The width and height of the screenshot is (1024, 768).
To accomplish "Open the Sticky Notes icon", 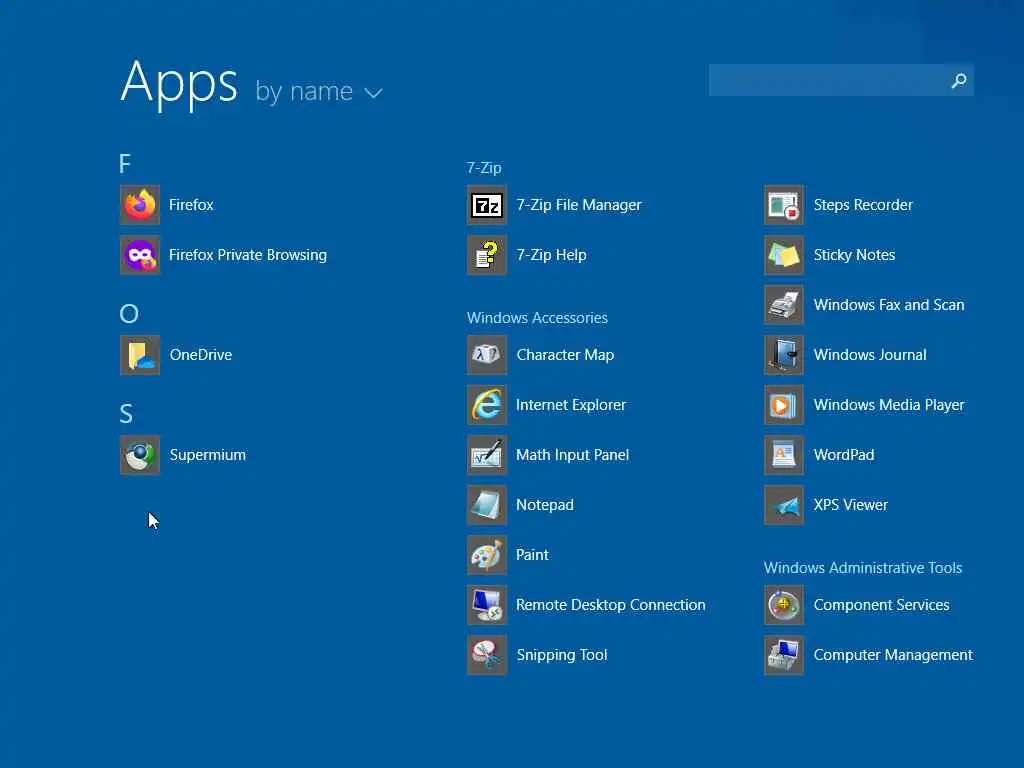I will (784, 255).
